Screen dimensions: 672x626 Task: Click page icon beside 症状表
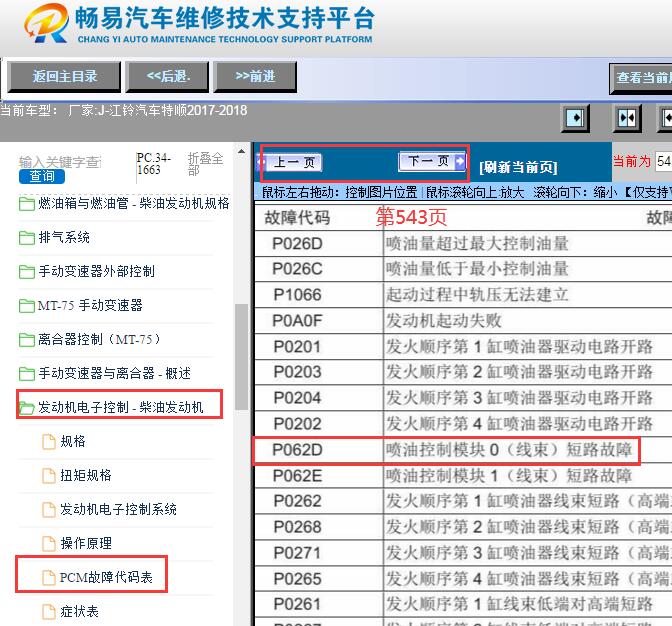click(48, 612)
